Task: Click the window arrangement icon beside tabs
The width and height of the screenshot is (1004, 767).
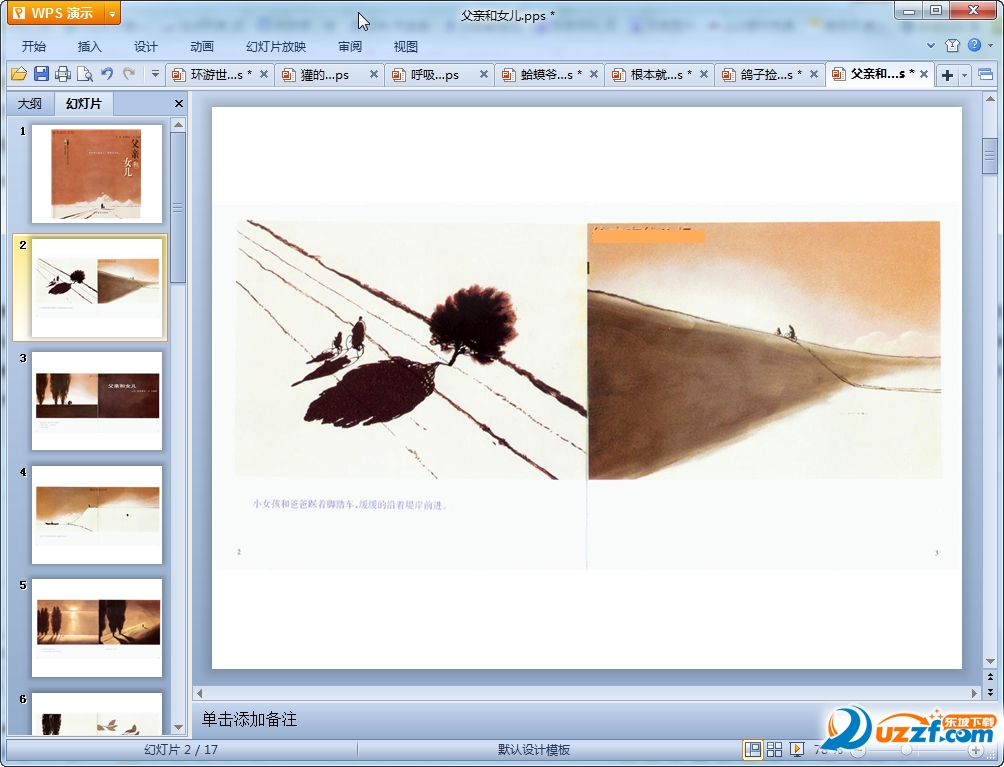Action: click(x=985, y=75)
